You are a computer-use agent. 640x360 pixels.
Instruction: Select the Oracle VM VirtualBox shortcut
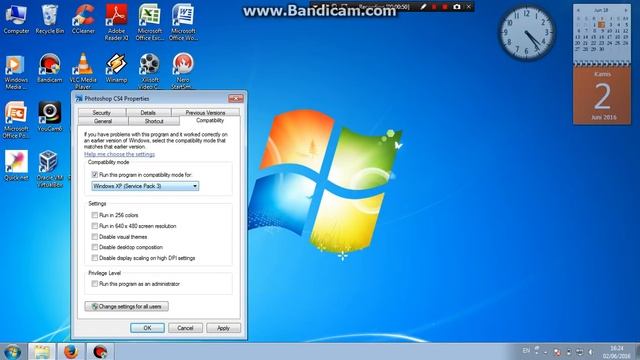click(50, 169)
